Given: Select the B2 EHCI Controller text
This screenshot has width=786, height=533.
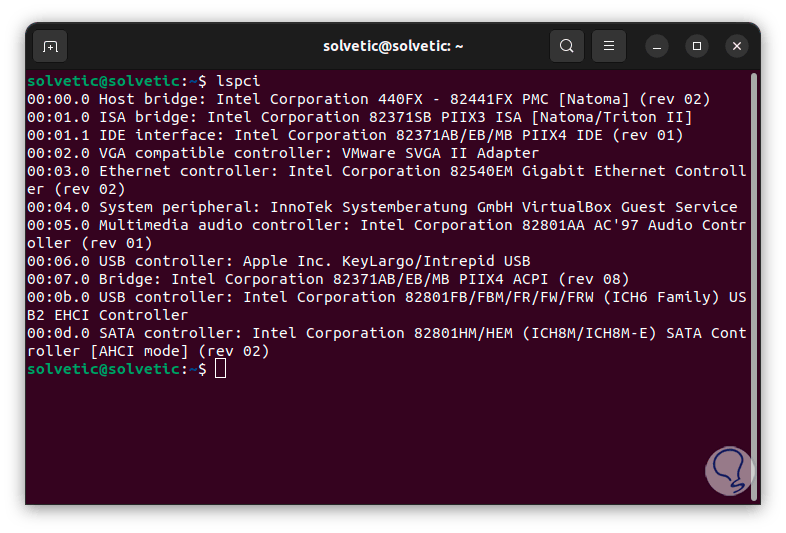Looking at the screenshot, I should 107,315.
